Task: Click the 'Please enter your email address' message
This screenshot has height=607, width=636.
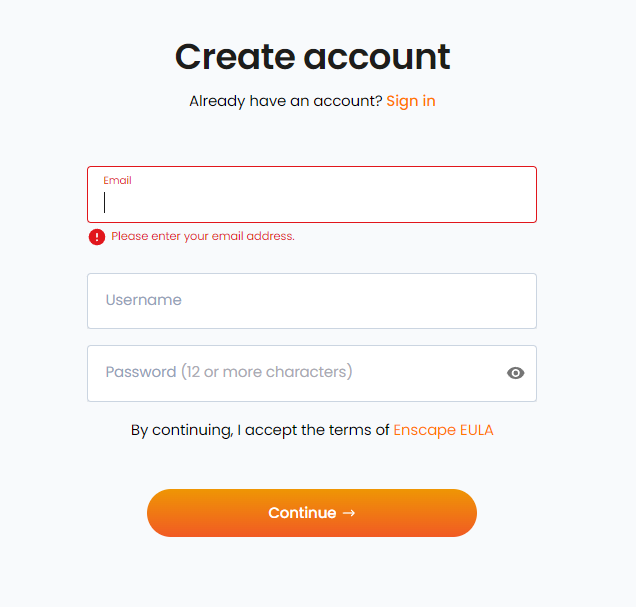Action: tap(203, 236)
